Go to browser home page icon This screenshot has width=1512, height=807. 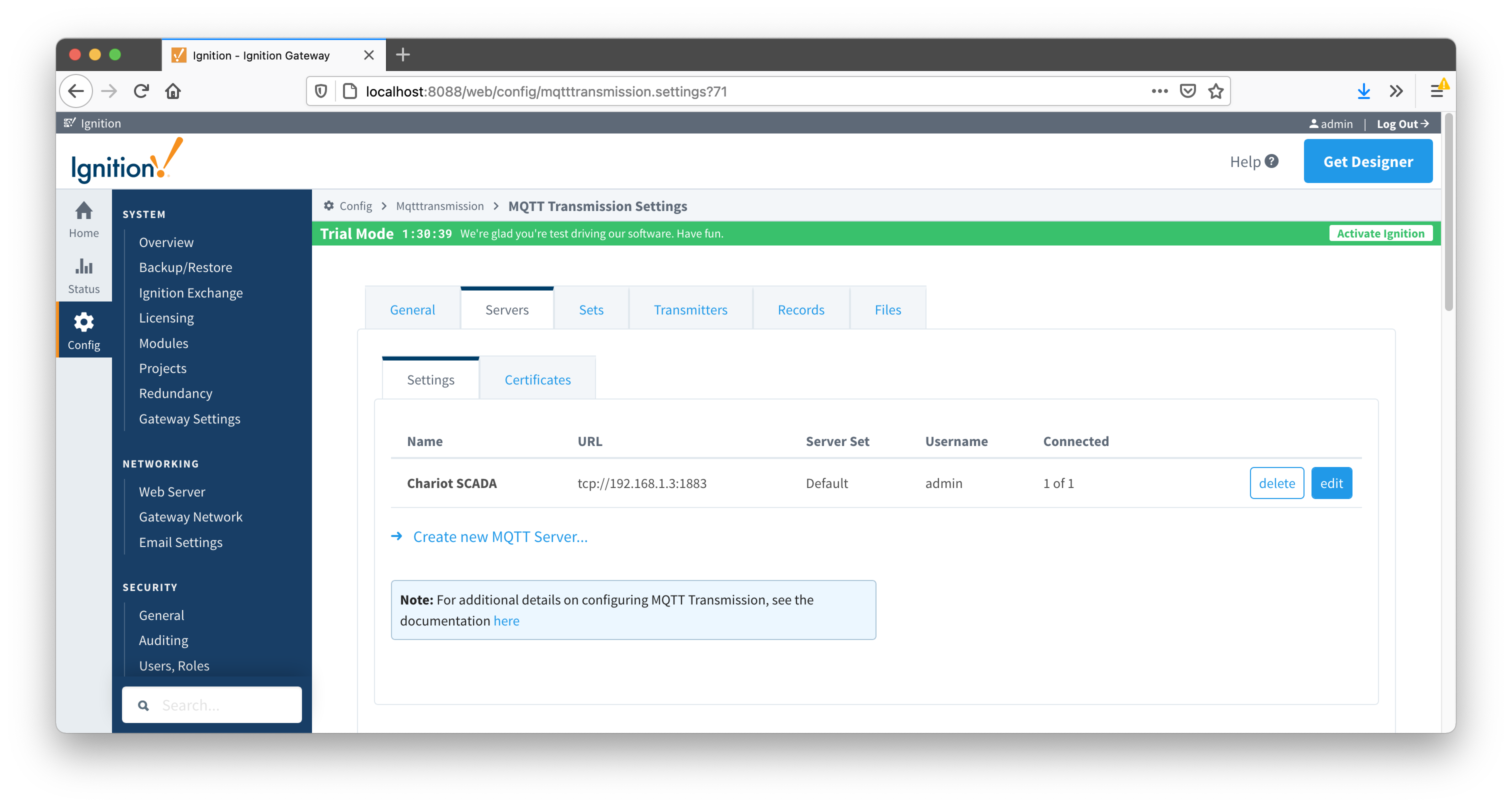pyautogui.click(x=173, y=91)
